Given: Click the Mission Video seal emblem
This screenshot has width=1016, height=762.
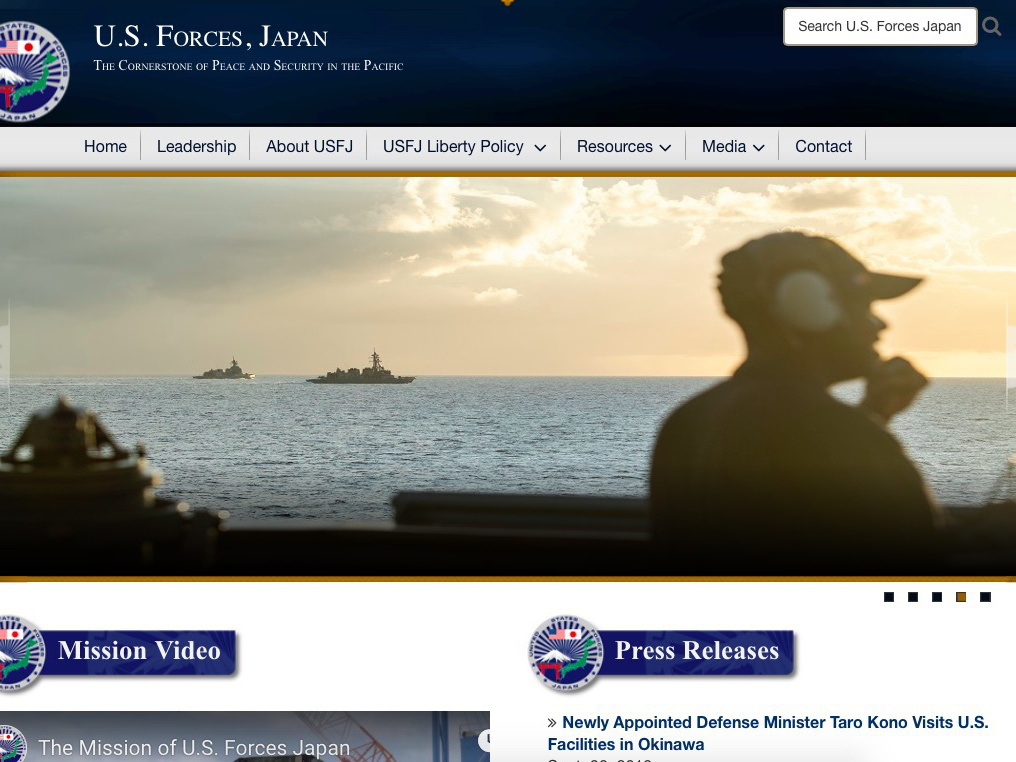Looking at the screenshot, I should [21, 652].
